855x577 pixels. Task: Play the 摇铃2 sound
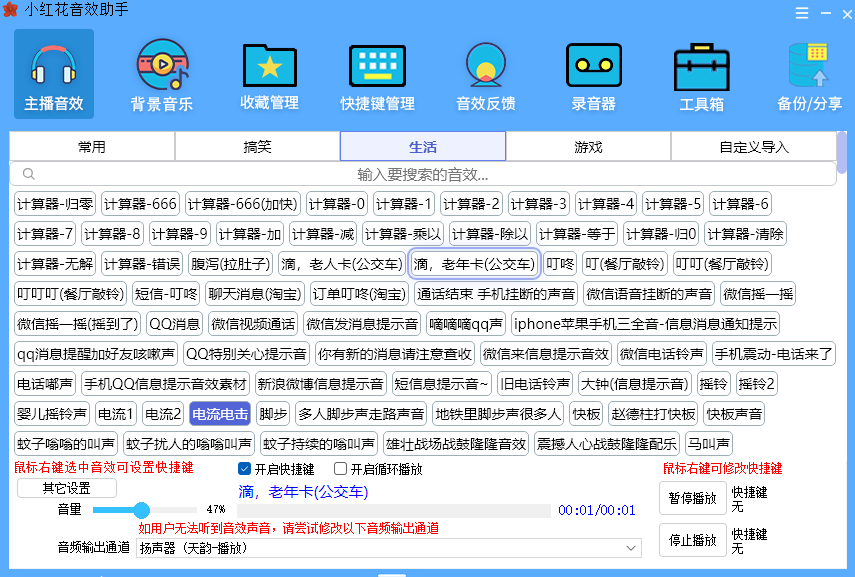pyautogui.click(x=756, y=384)
